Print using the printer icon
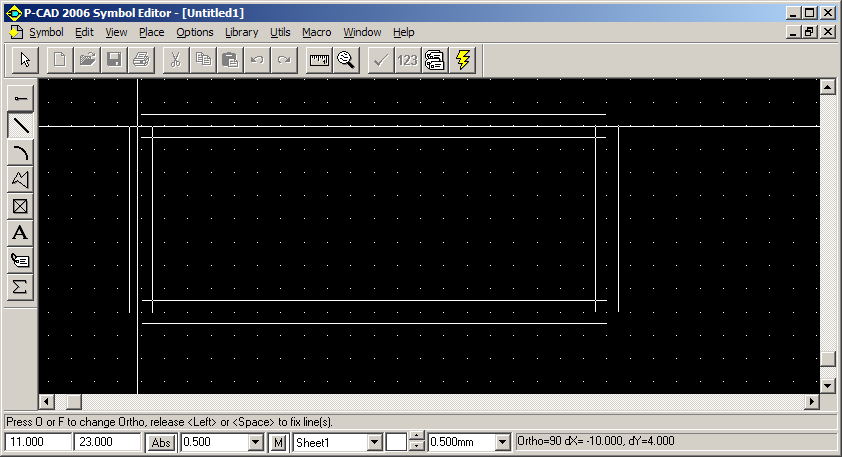The image size is (842, 457). (142, 60)
